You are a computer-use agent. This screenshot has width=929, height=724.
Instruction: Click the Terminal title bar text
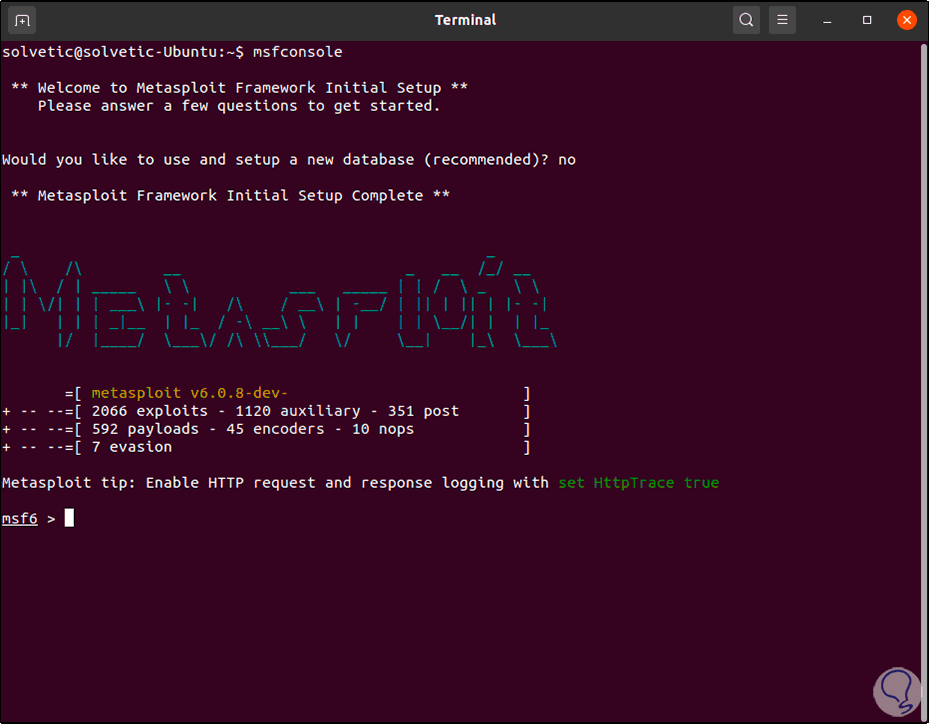(x=465, y=20)
